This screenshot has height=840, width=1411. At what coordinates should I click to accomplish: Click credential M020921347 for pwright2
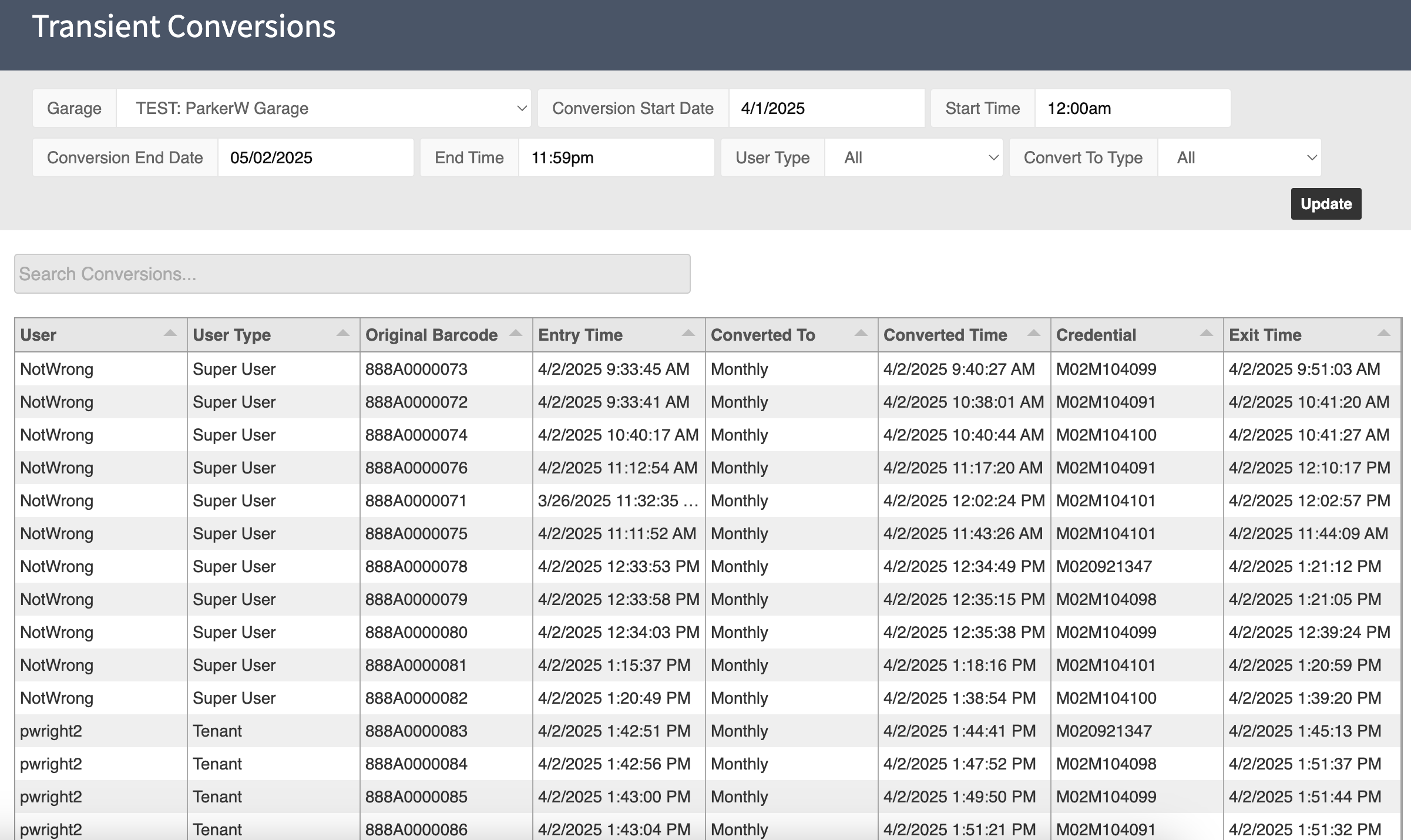point(1104,731)
